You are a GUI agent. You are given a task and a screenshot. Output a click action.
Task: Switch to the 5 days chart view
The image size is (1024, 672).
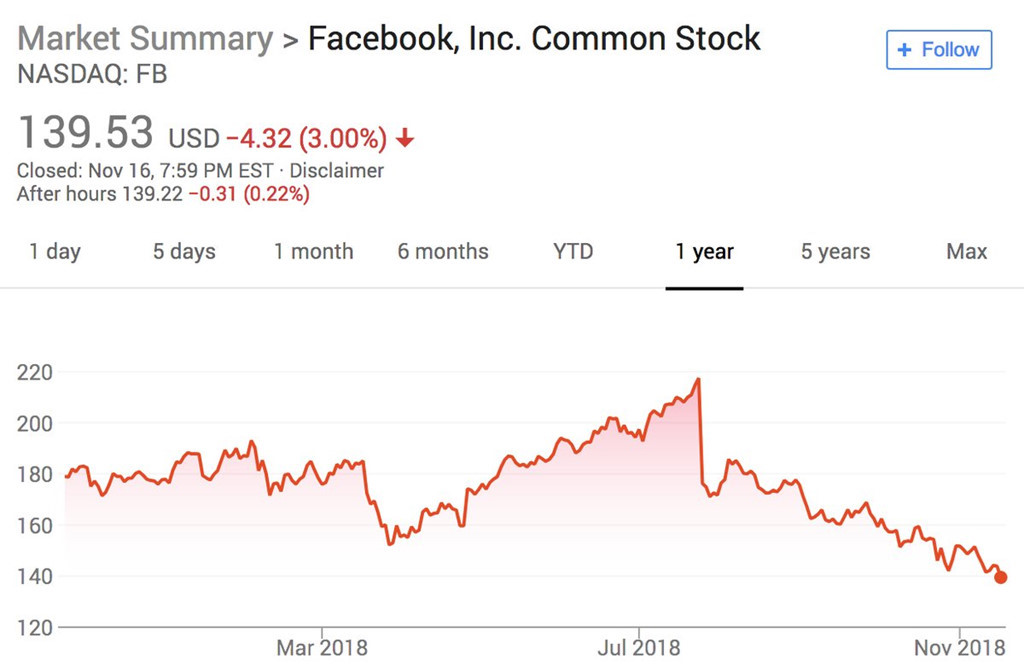click(x=184, y=252)
